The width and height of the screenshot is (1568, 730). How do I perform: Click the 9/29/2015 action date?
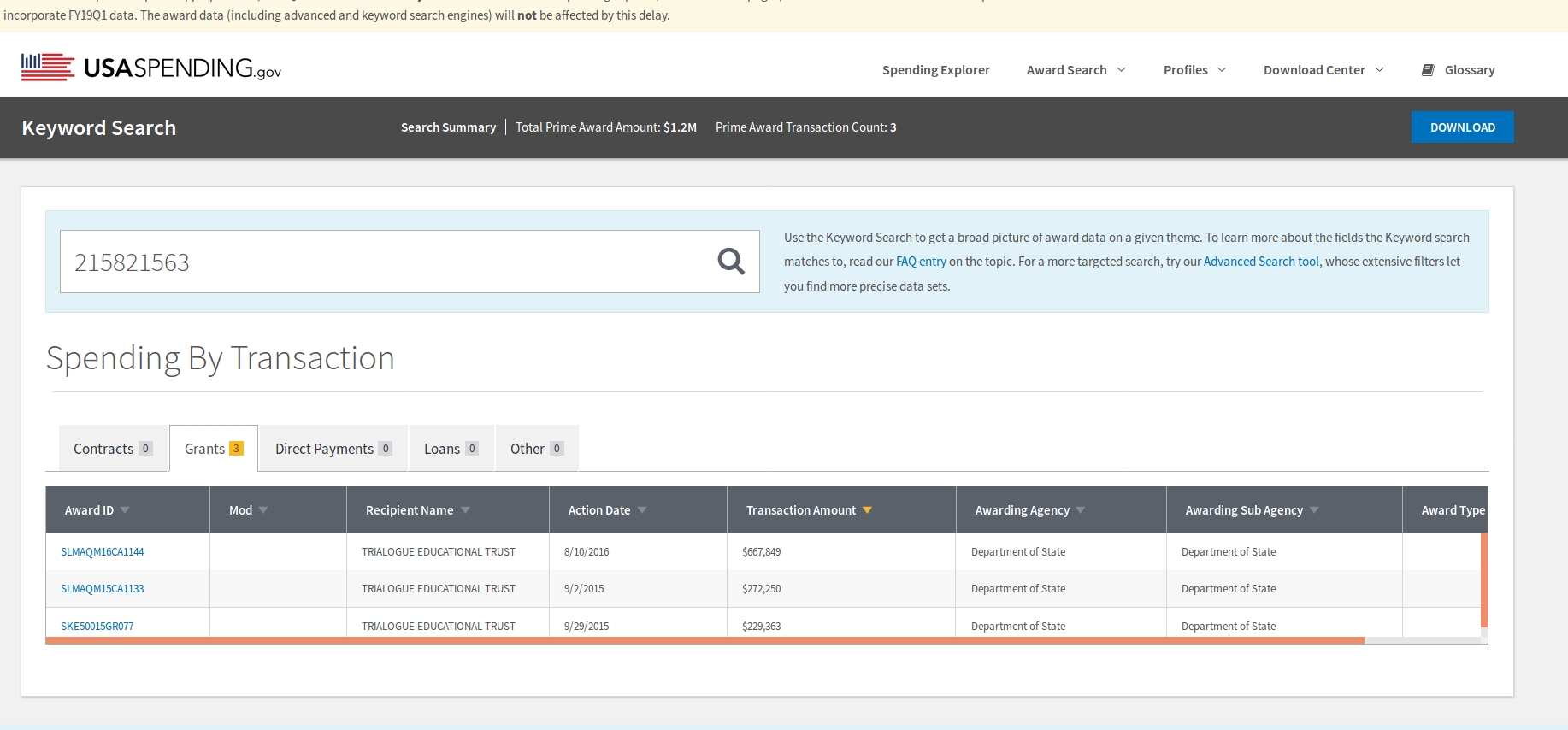[x=587, y=627]
